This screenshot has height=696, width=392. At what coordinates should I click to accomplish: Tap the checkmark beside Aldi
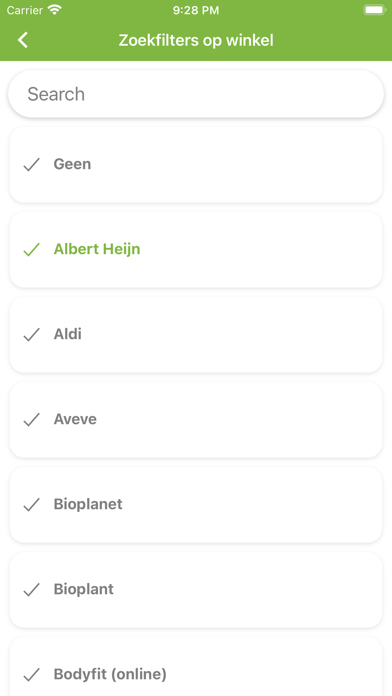[x=32, y=335]
